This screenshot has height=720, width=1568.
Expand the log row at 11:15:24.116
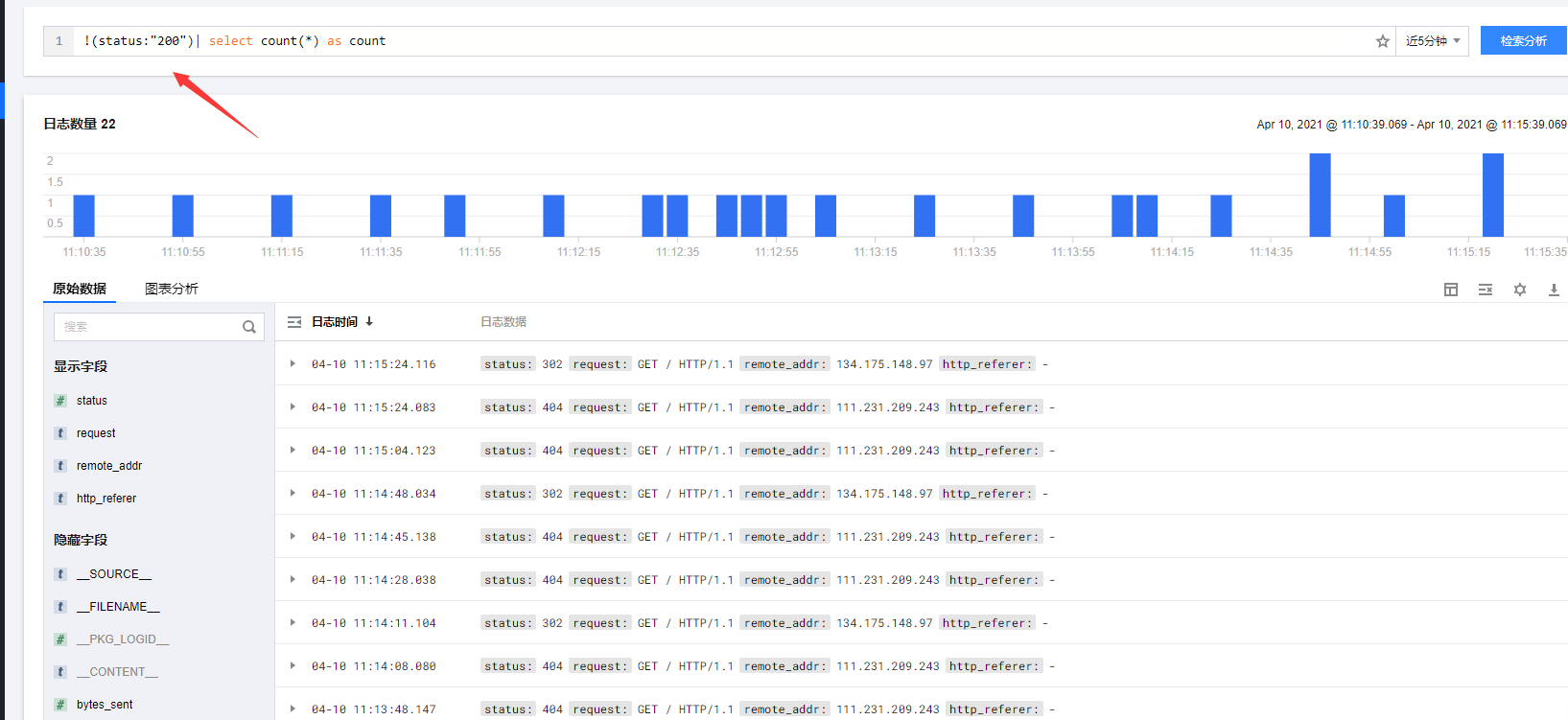tap(293, 363)
